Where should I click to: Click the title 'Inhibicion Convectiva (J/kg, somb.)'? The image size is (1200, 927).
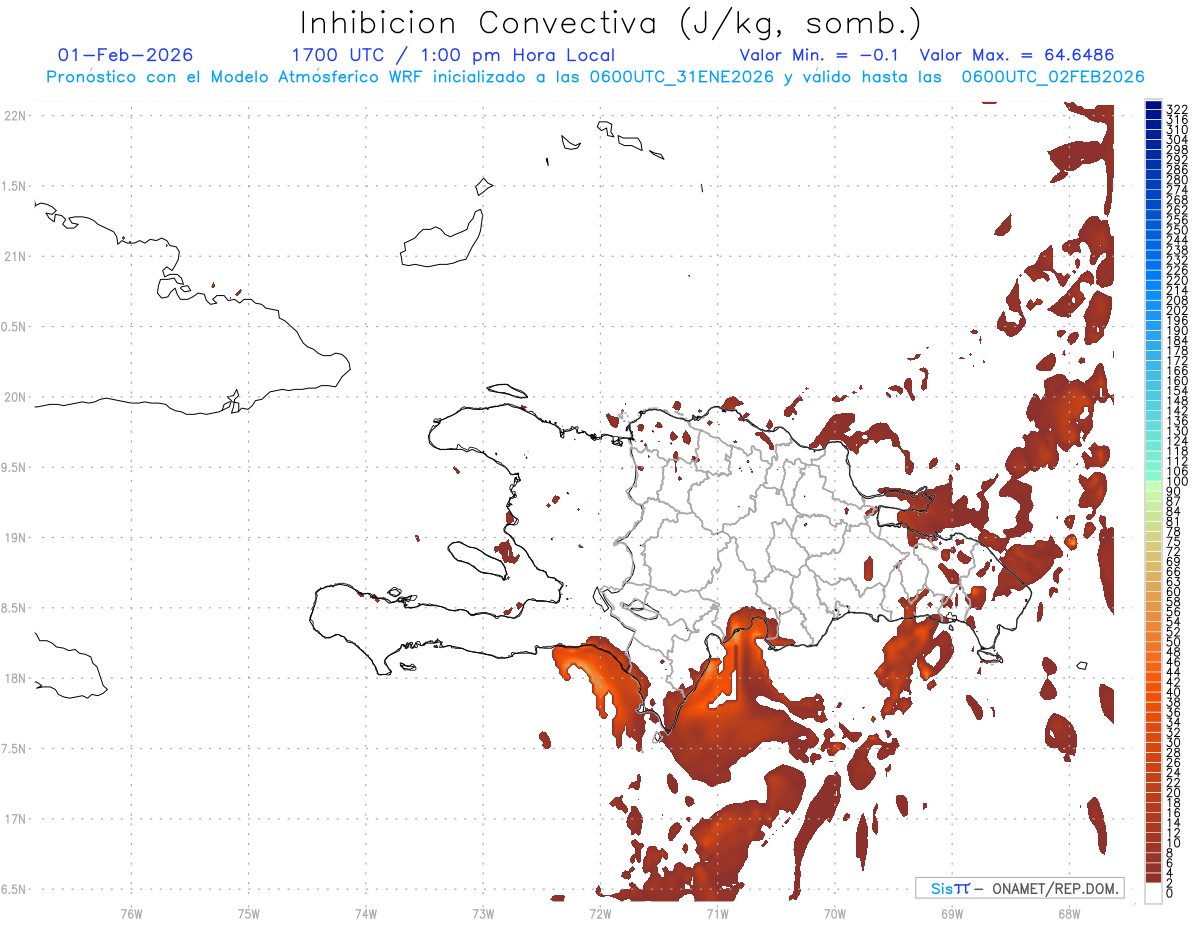(x=610, y=24)
